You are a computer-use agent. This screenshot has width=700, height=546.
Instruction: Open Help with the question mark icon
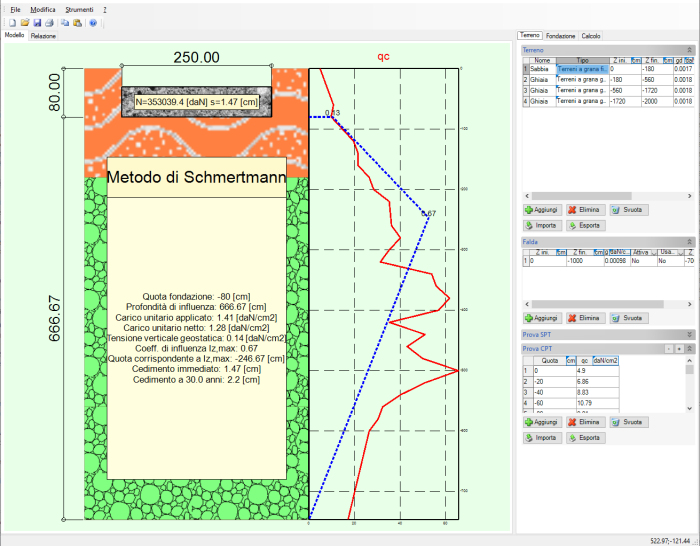93,22
